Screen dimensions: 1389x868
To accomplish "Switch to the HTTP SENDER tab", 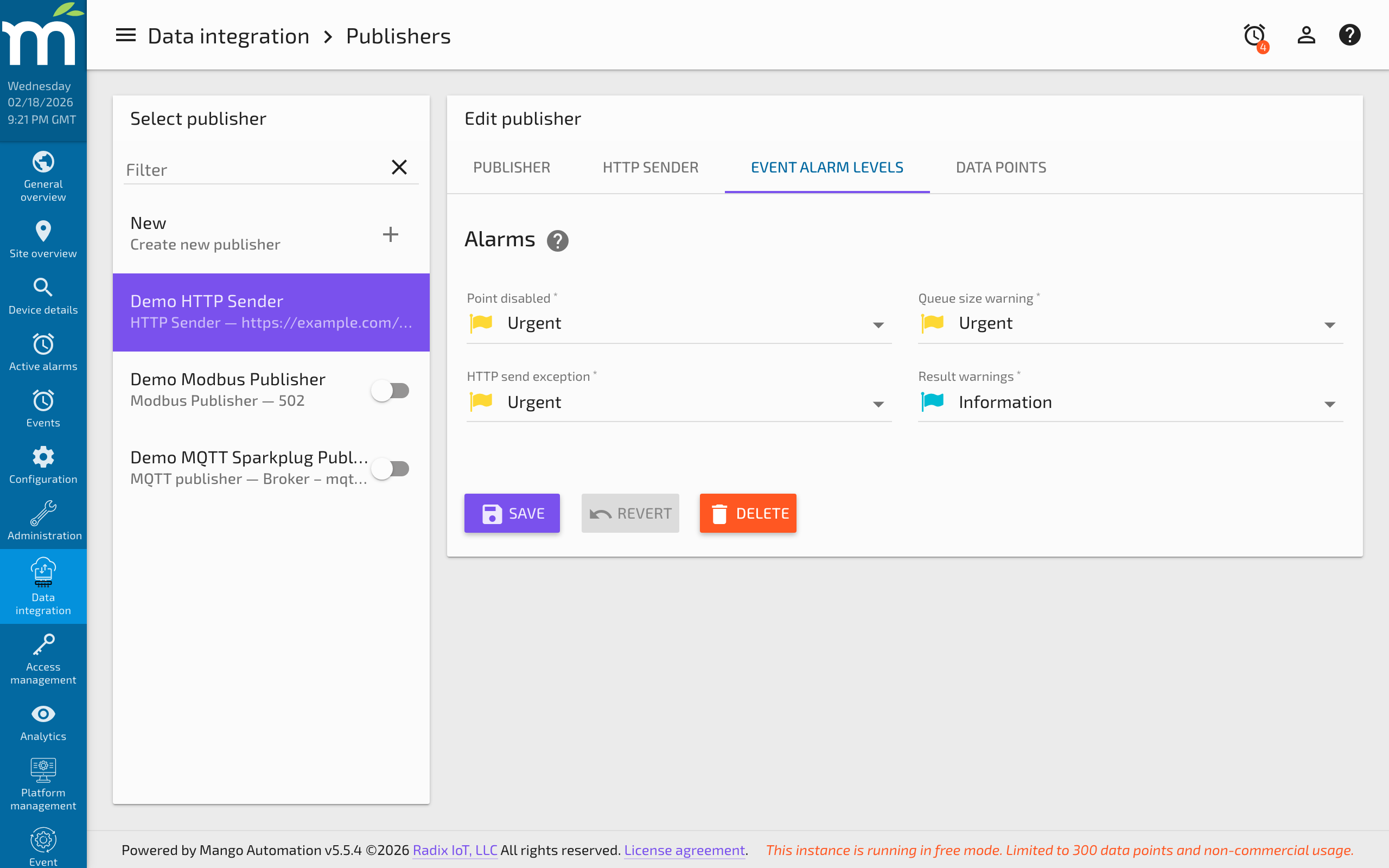I will (651, 168).
